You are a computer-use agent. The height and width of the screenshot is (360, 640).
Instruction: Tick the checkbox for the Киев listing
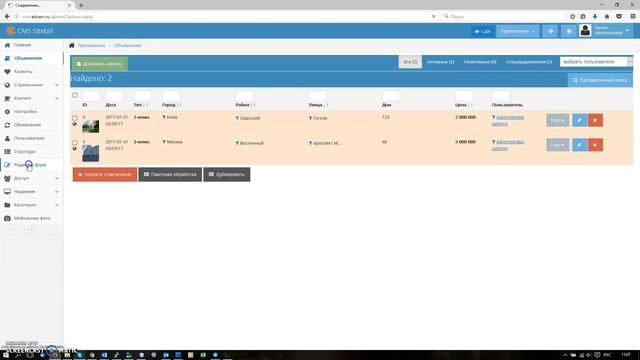75,118
